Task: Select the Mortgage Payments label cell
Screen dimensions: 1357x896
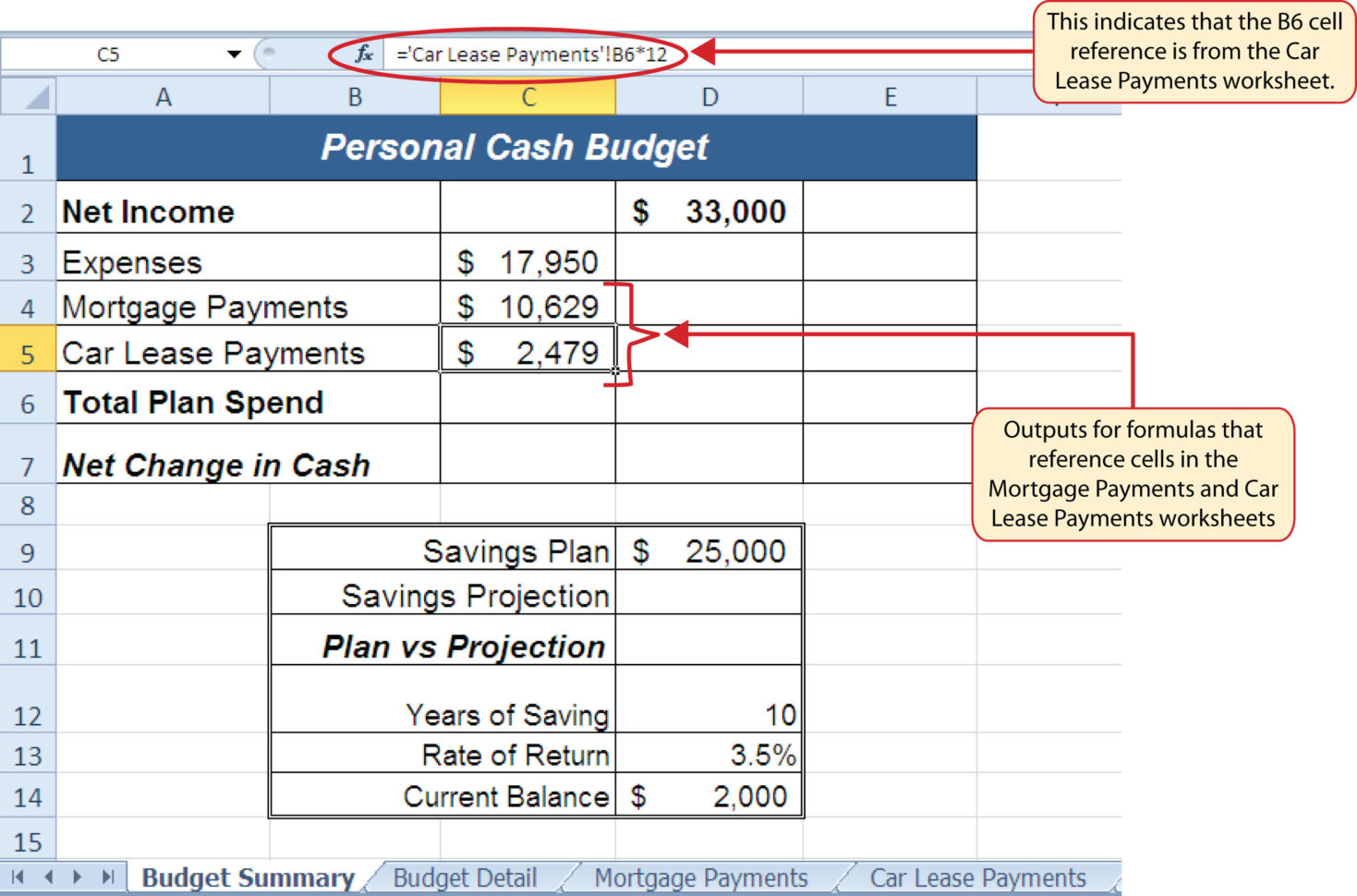Action: 248,303
